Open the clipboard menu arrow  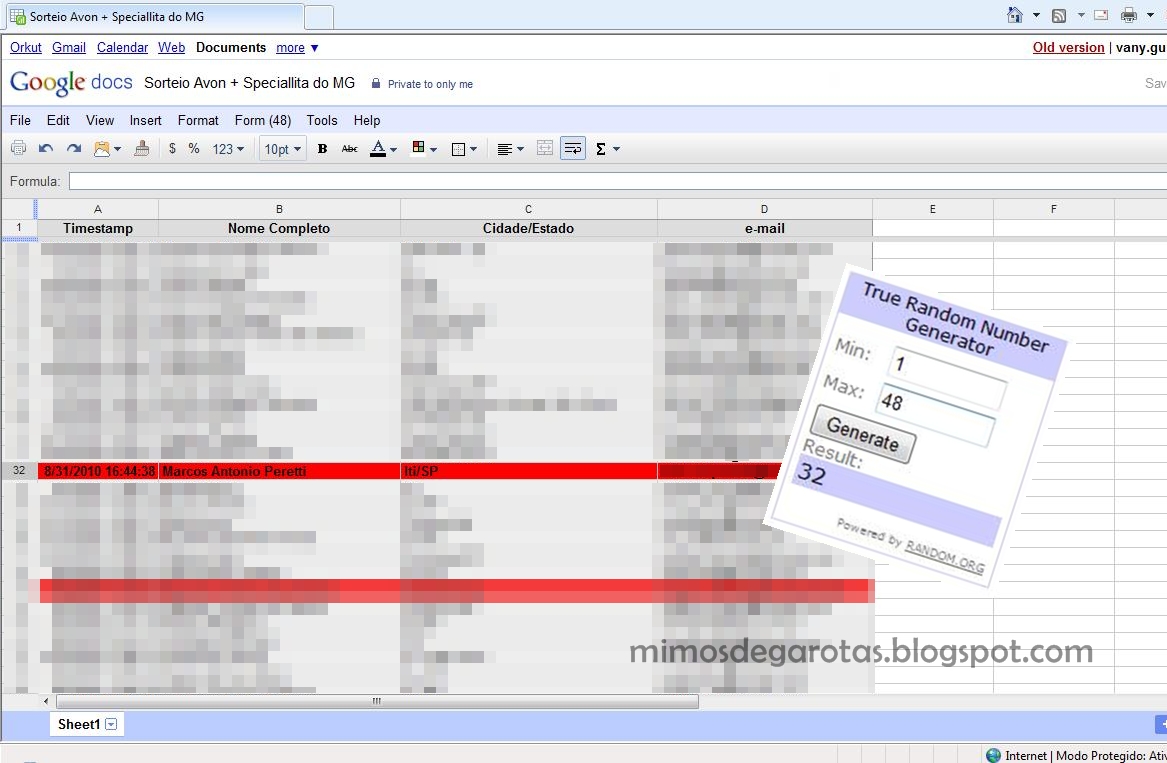coord(118,150)
